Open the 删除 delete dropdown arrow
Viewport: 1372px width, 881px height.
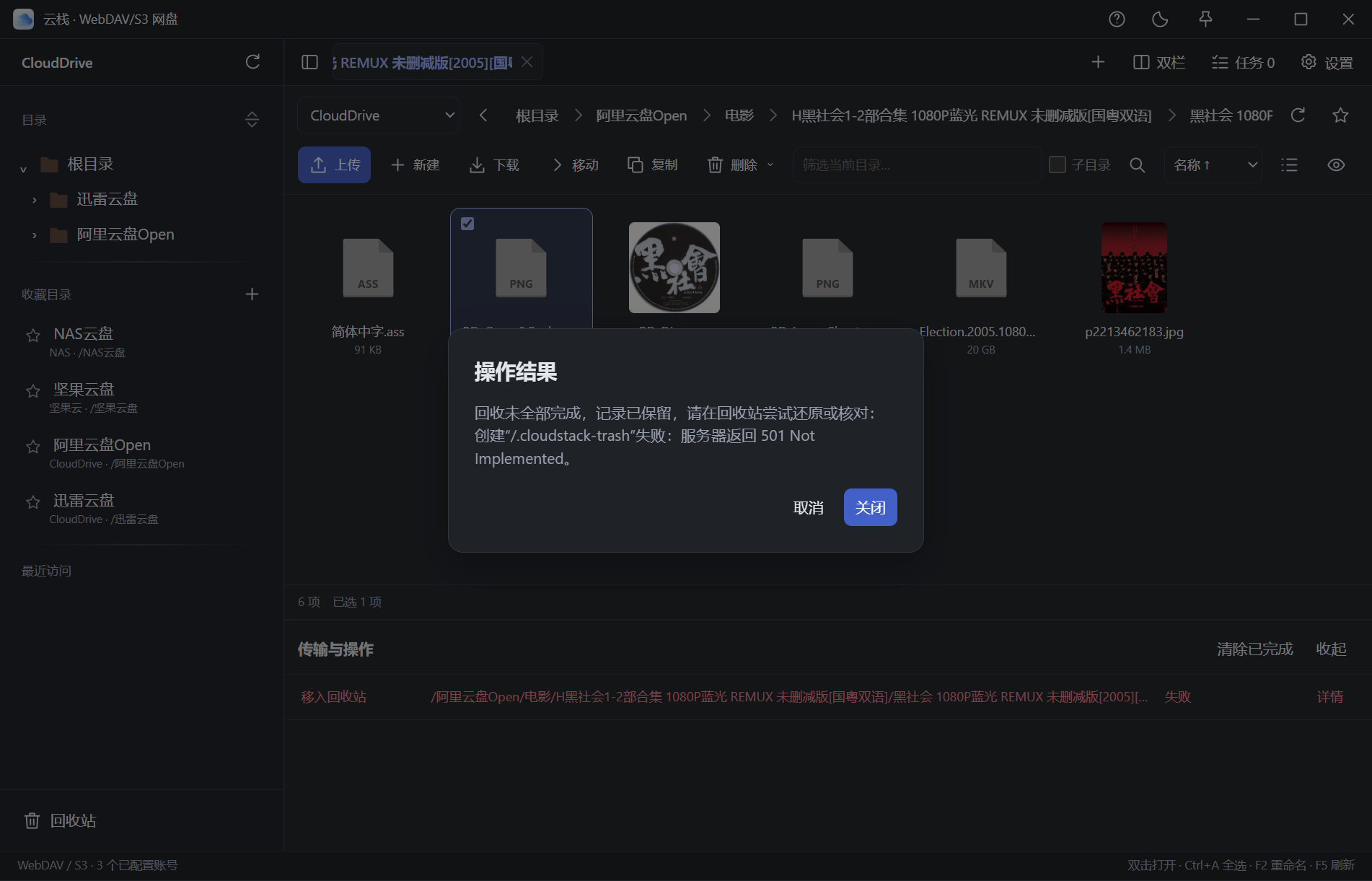770,165
